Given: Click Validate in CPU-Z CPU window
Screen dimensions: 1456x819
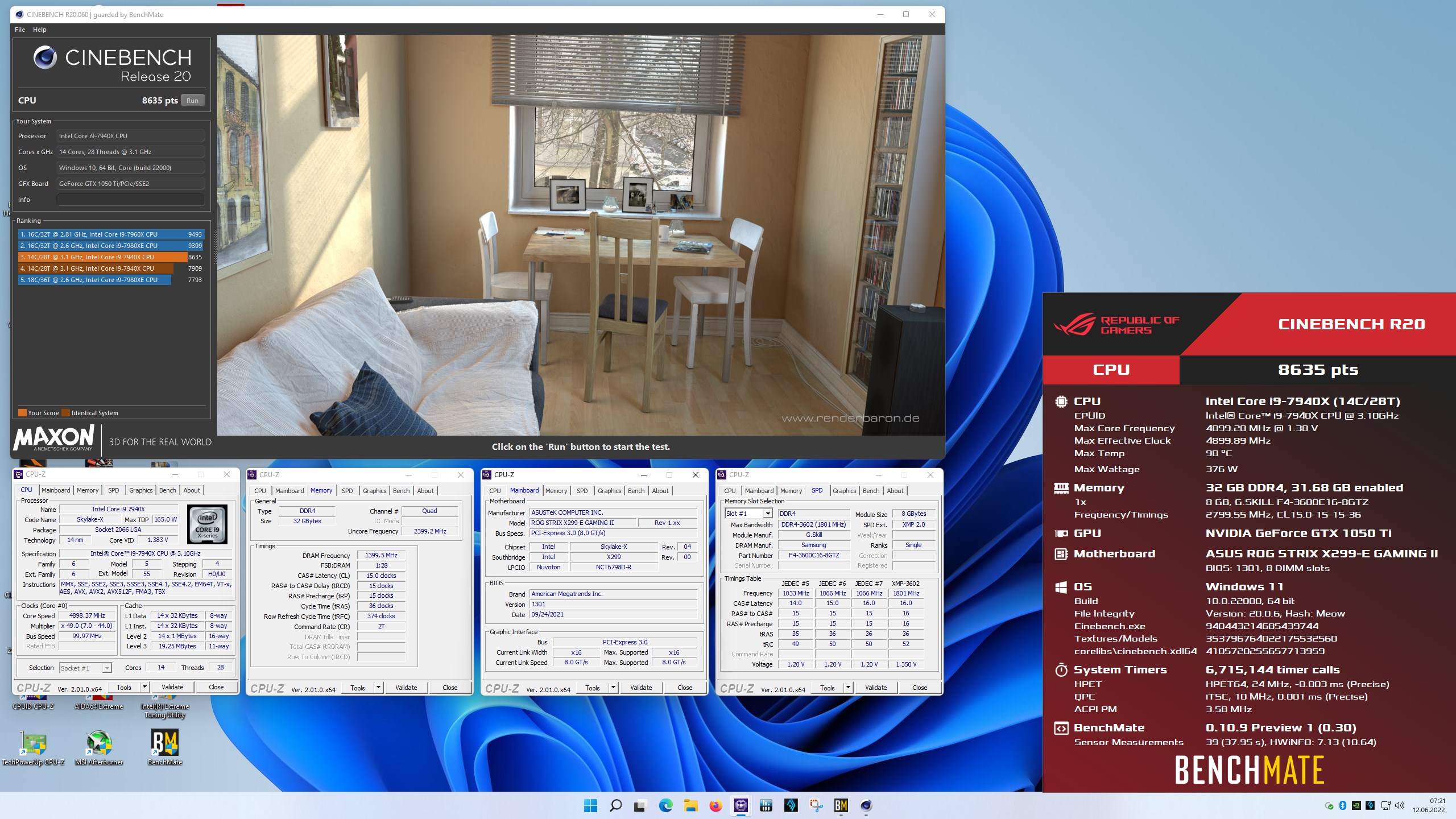Looking at the screenshot, I should (172, 687).
